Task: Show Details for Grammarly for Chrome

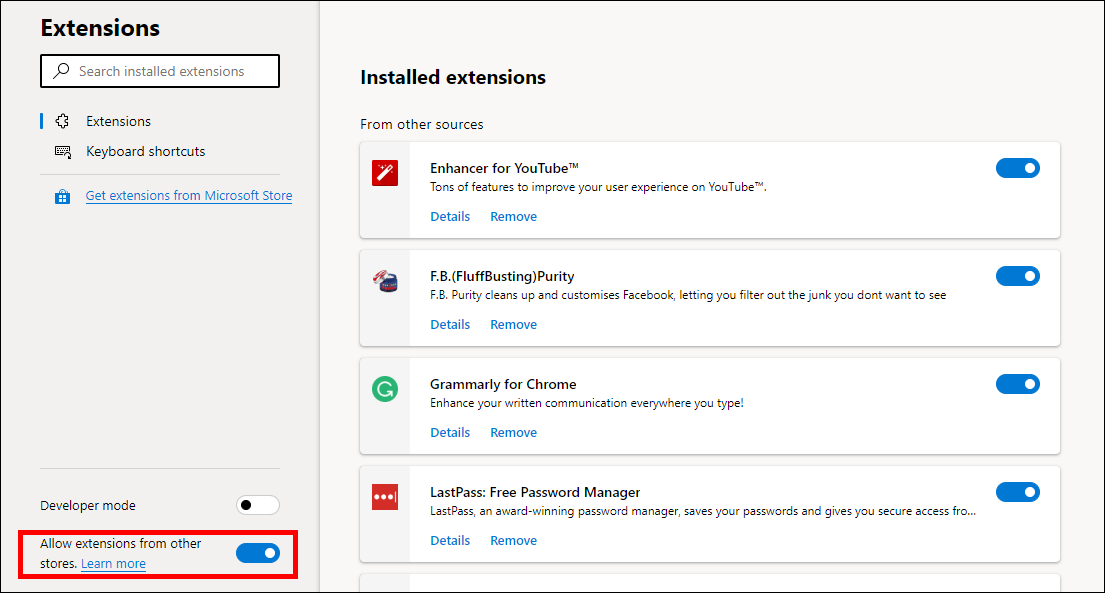Action: click(450, 432)
